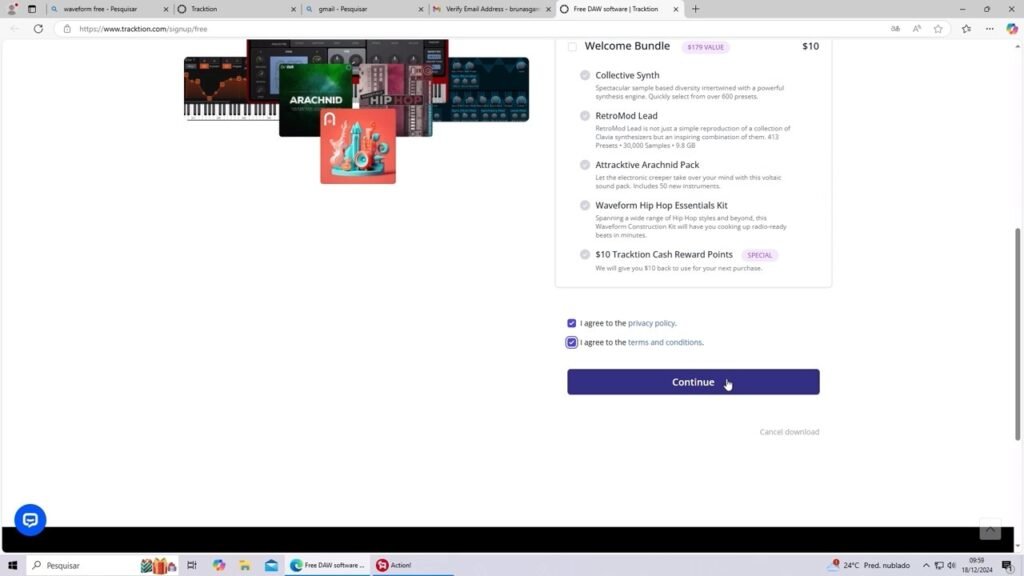Click the Arachnid pack thumbnail
Viewport: 1024px width, 576px height.
coord(315,99)
